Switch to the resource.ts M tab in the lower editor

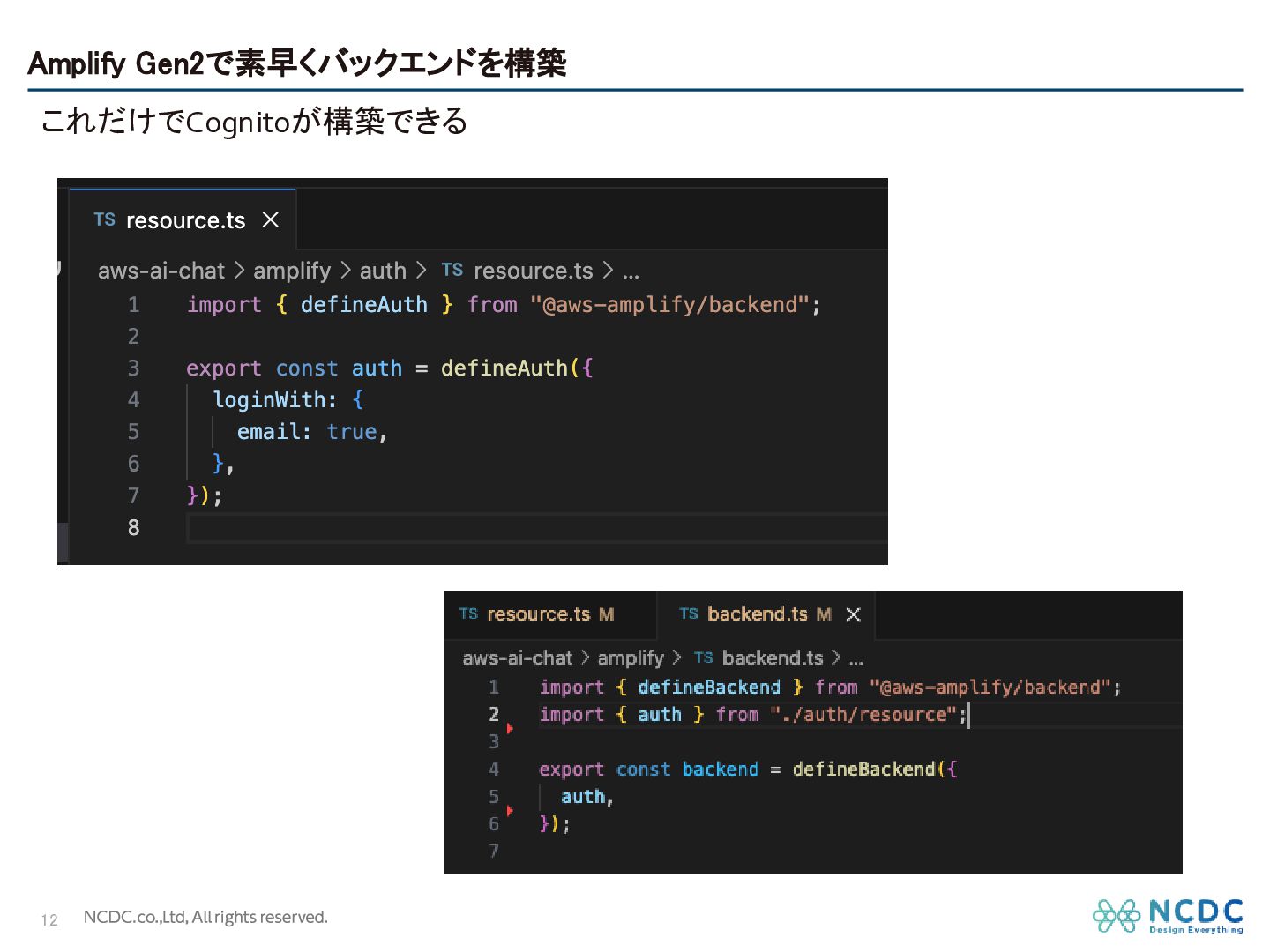550,614
